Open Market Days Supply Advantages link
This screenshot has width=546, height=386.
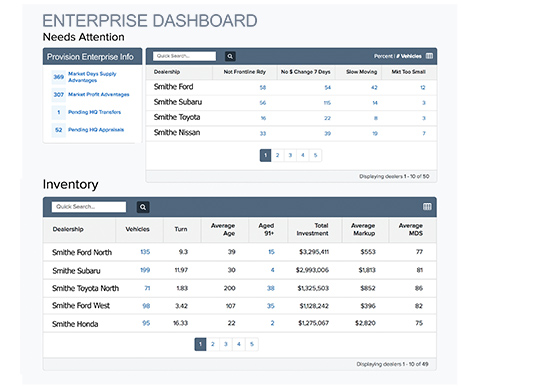92,77
